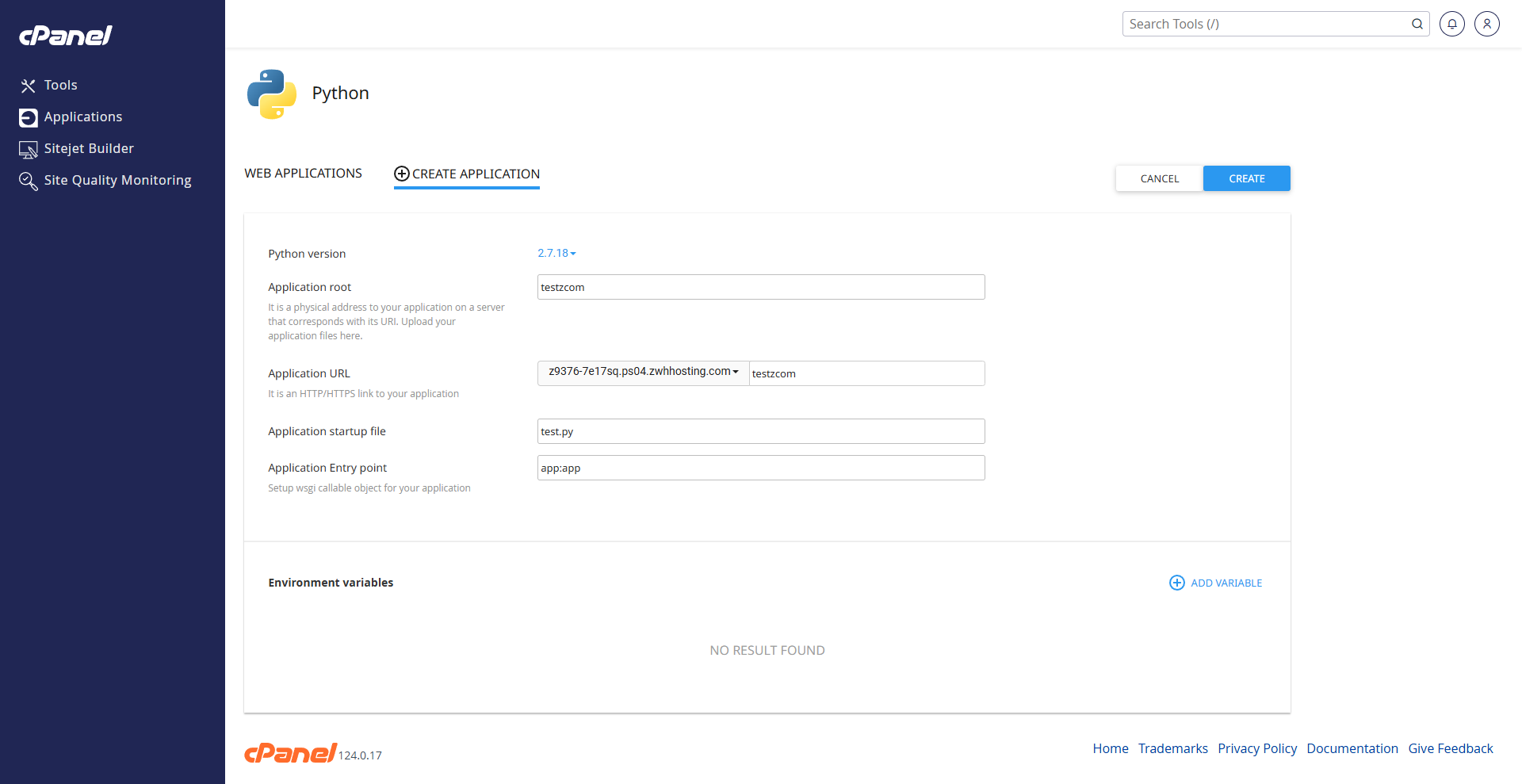Click the 124.0.17 version text
The width and height of the screenshot is (1522, 784).
coord(360,755)
